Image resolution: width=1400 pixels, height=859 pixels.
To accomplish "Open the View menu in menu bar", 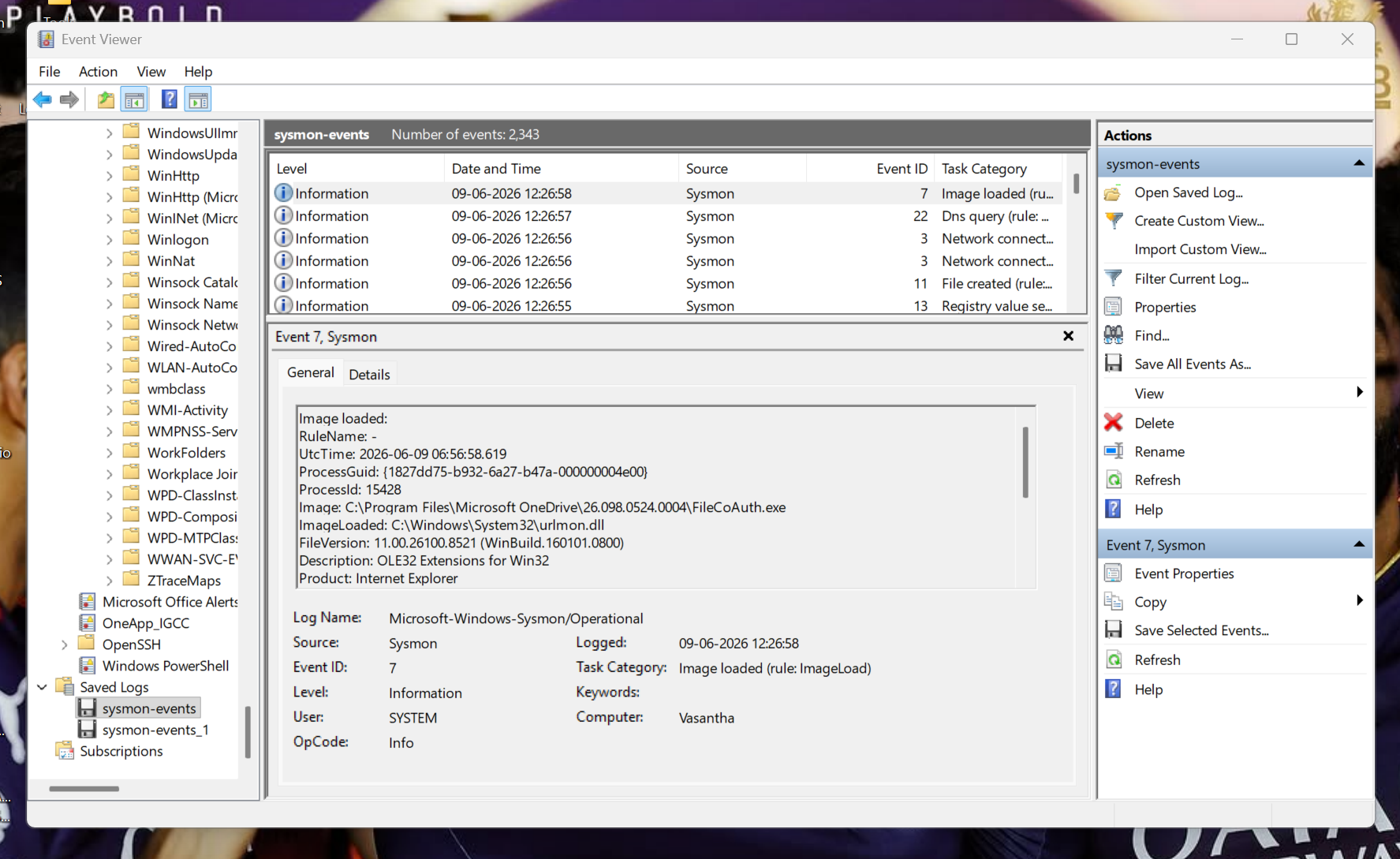I will pos(151,72).
